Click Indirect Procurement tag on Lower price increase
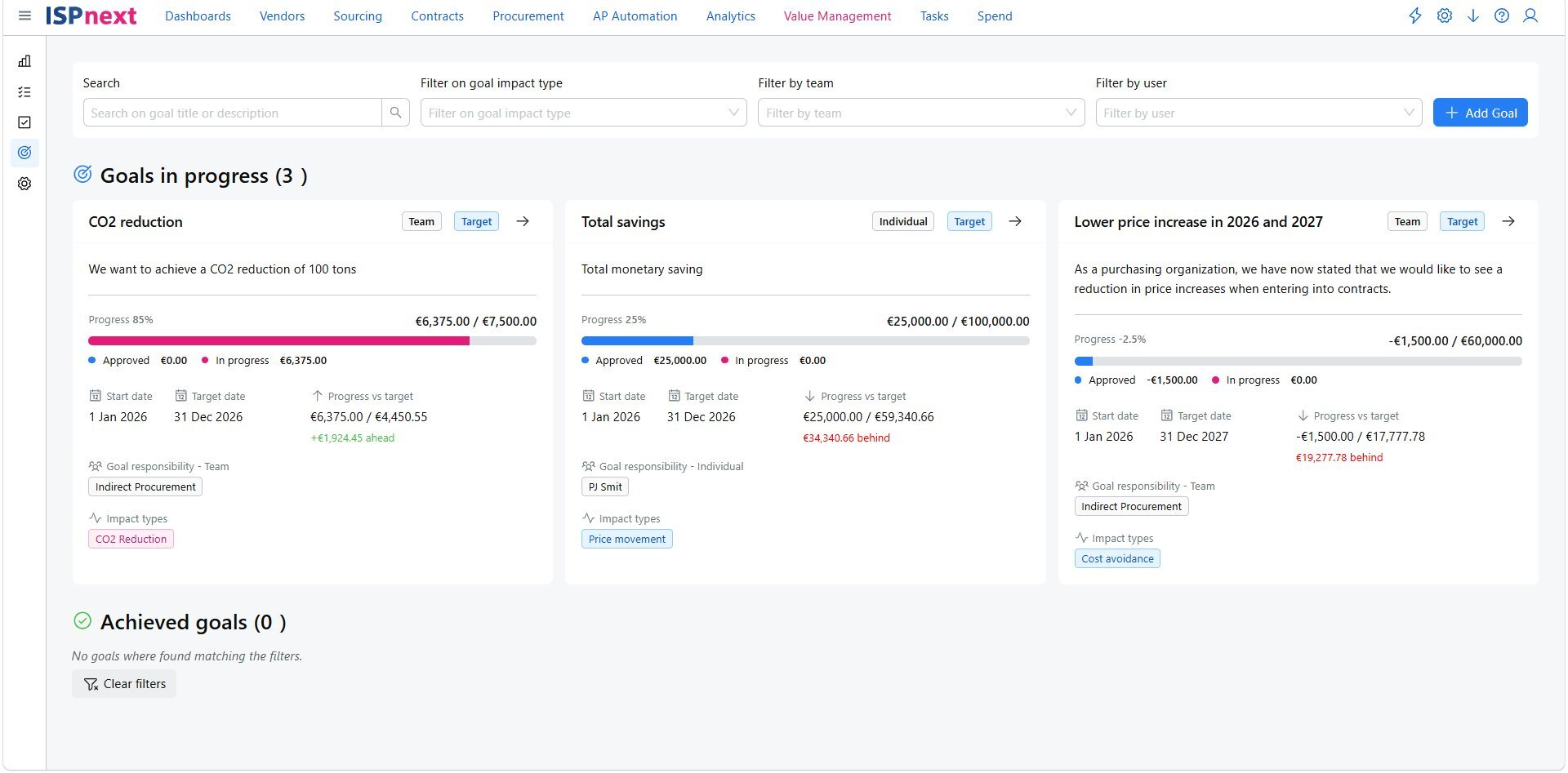Viewport: 1568px width, 773px height. click(1132, 506)
